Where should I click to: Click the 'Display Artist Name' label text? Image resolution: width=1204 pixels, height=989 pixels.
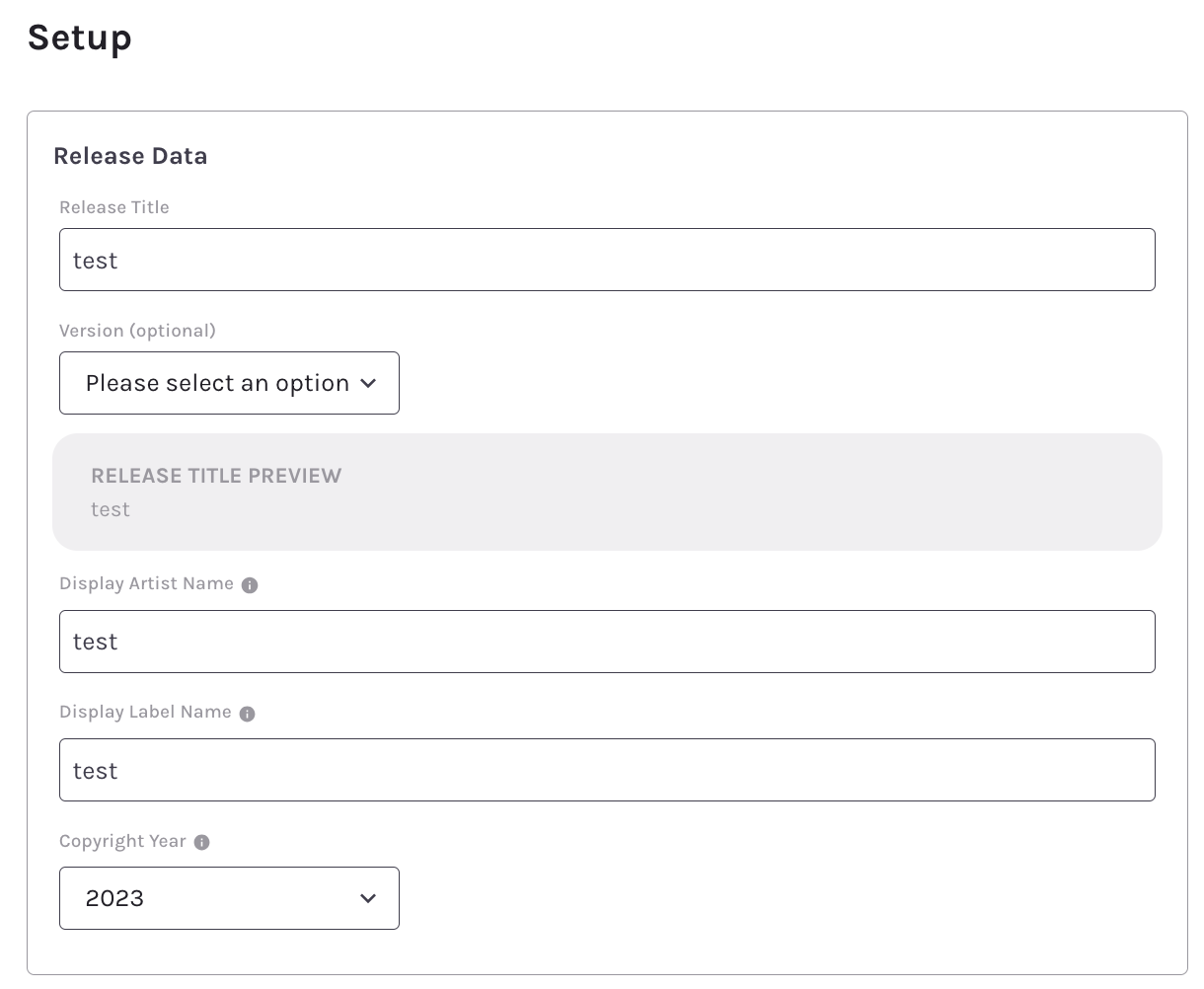coord(146,583)
